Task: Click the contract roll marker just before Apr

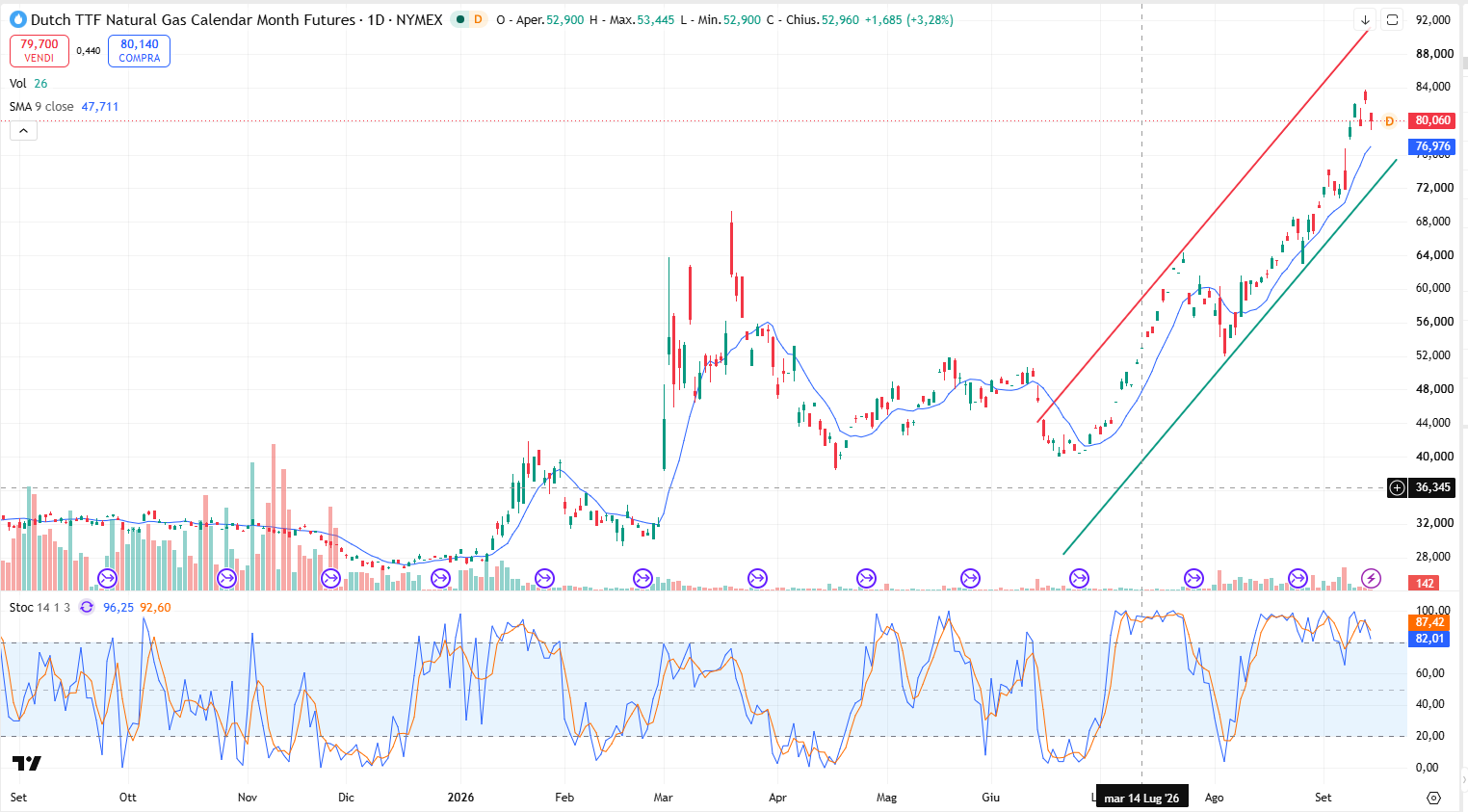Action: tap(757, 578)
